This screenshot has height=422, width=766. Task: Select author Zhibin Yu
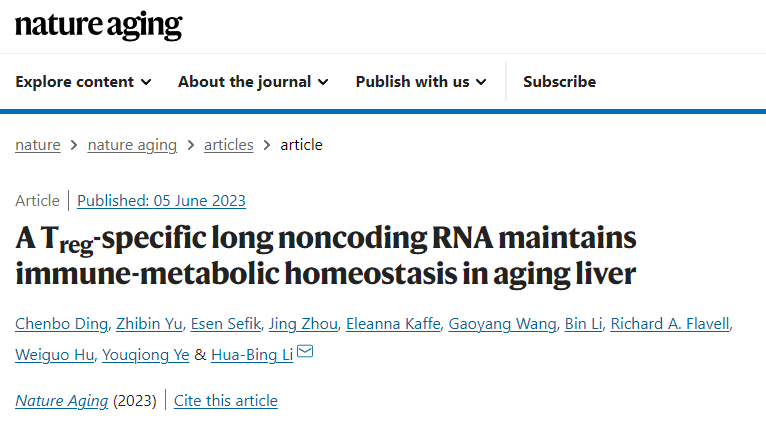tap(149, 324)
